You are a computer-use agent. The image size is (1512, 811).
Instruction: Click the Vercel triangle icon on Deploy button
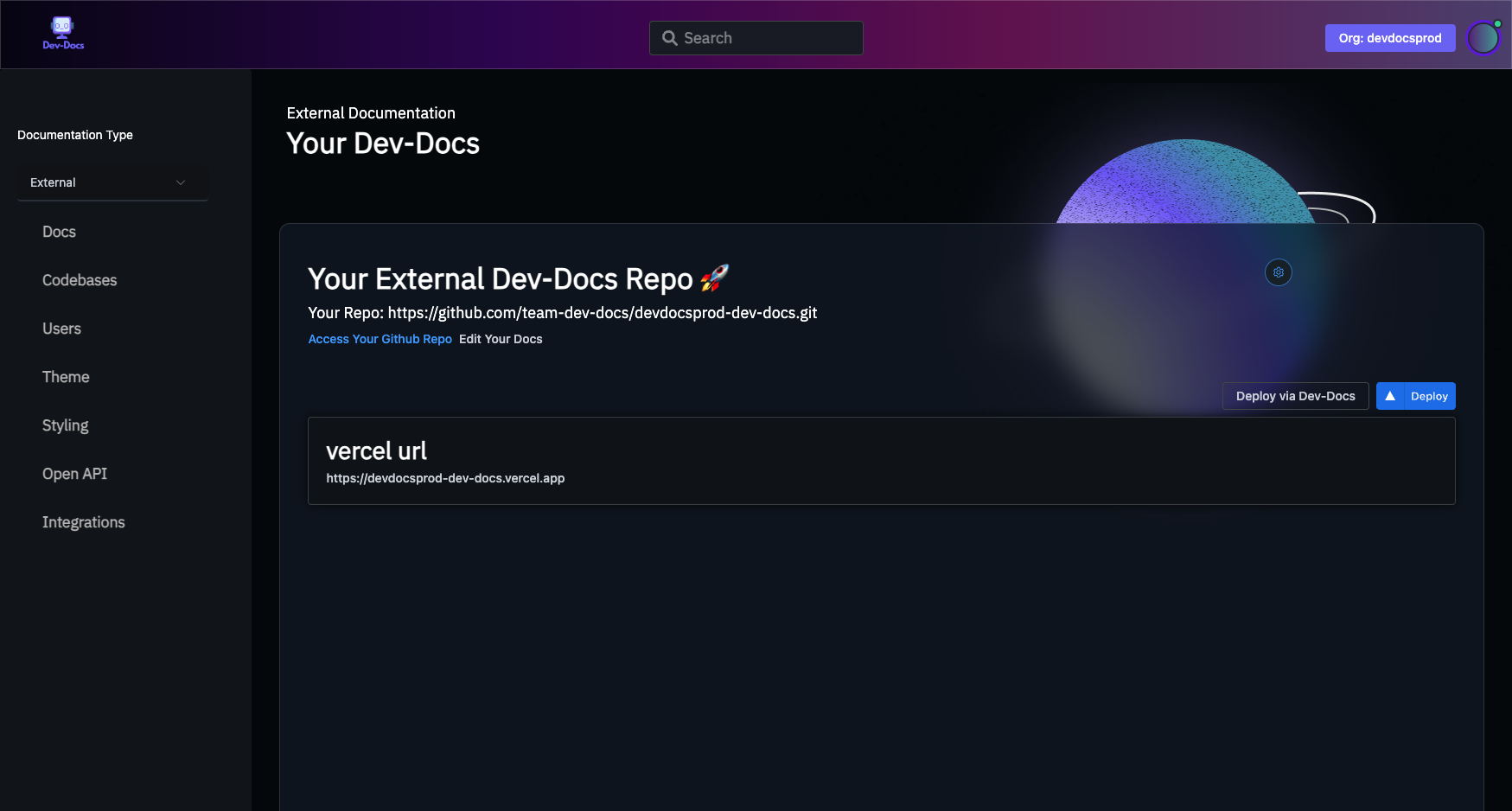[x=1390, y=395]
